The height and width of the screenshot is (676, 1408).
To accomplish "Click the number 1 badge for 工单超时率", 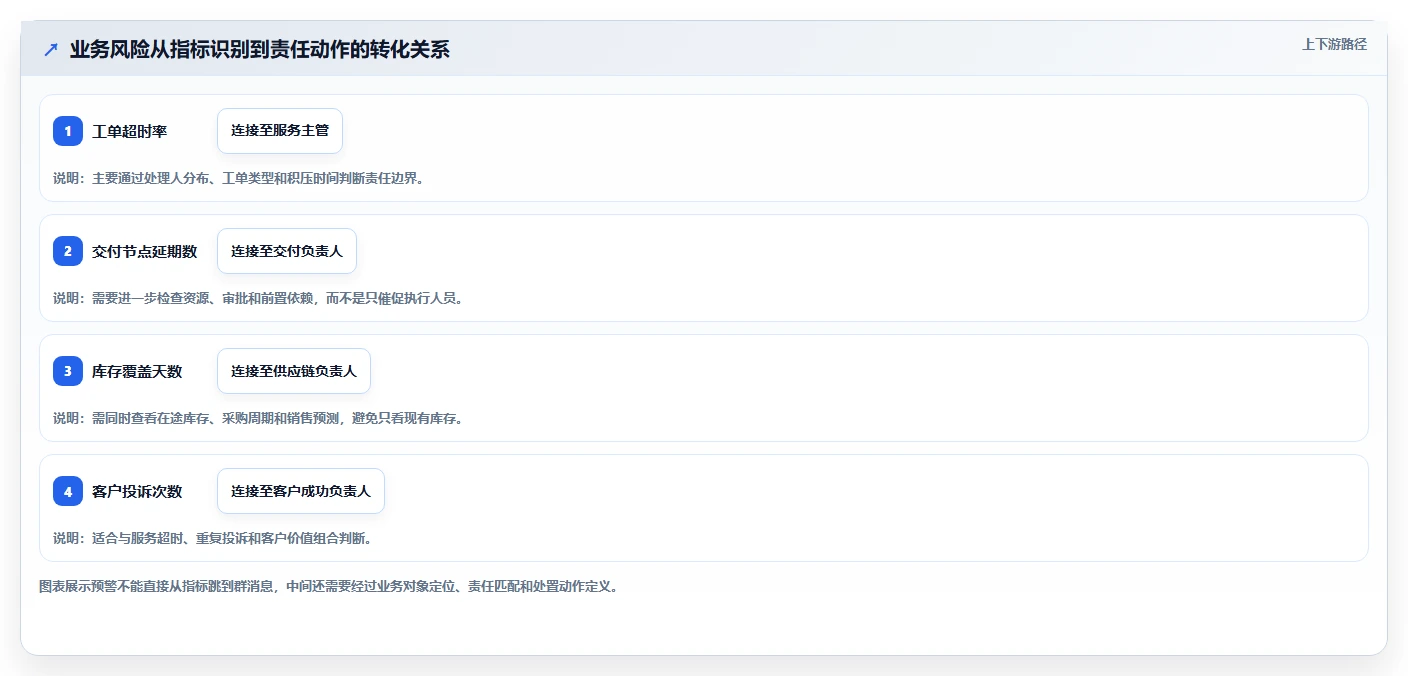I will [x=68, y=131].
